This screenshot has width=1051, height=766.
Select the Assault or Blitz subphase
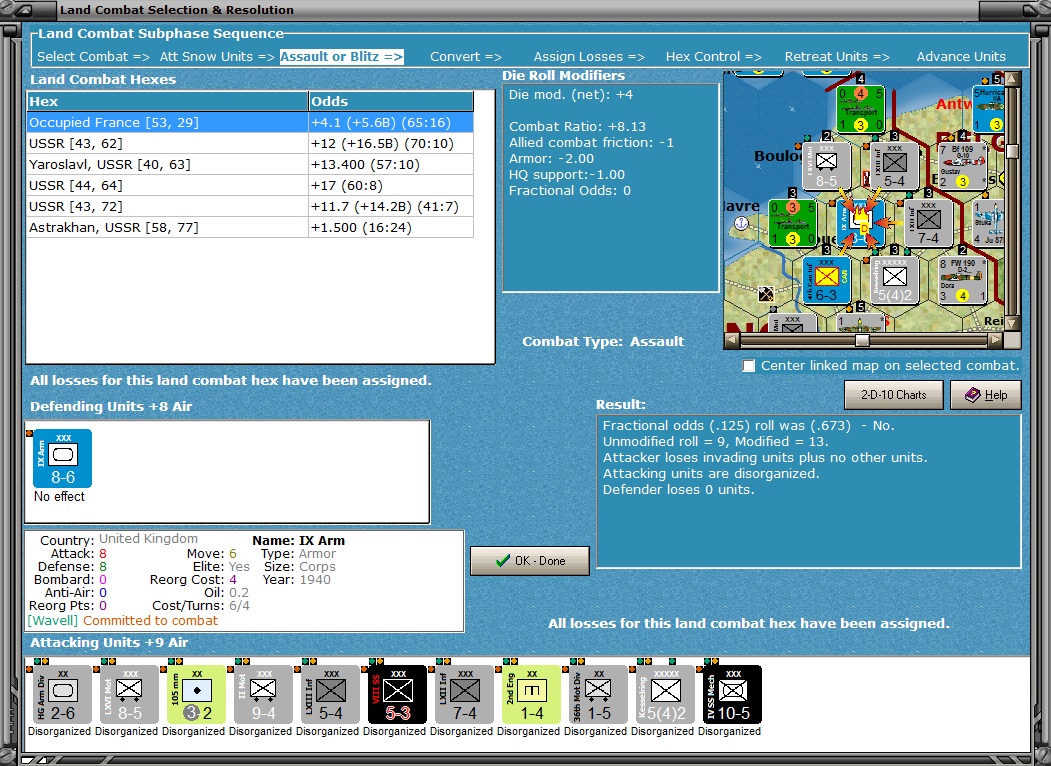click(x=341, y=57)
